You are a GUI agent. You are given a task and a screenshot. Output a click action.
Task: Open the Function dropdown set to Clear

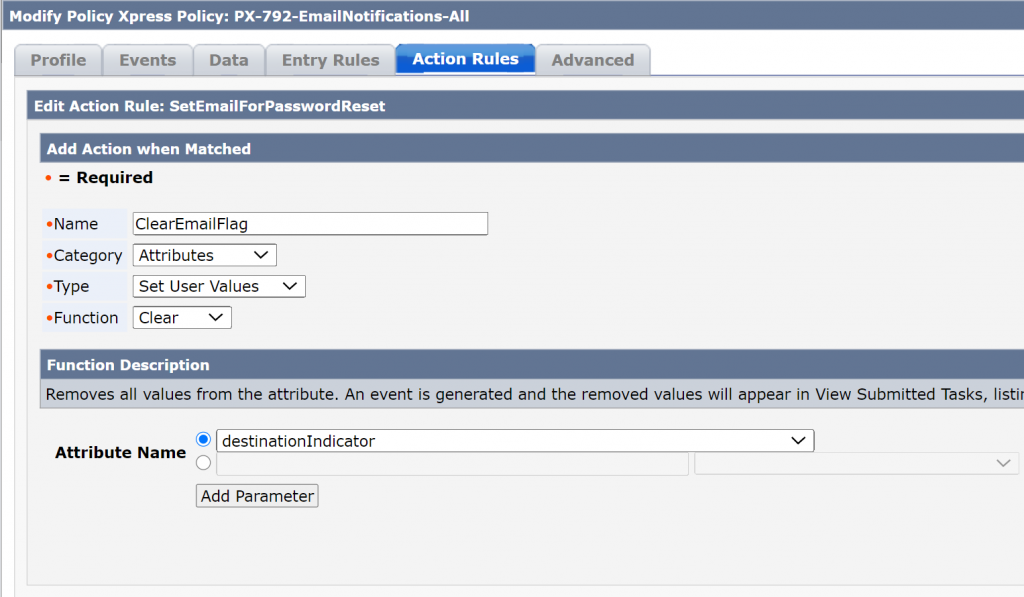182,317
